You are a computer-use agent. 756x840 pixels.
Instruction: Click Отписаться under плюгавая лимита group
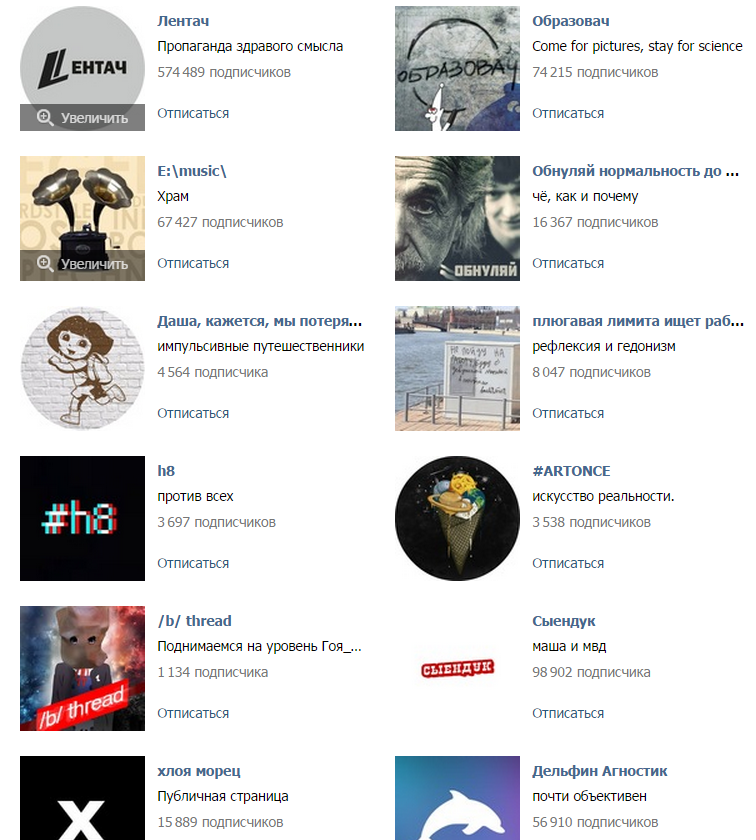(x=568, y=413)
